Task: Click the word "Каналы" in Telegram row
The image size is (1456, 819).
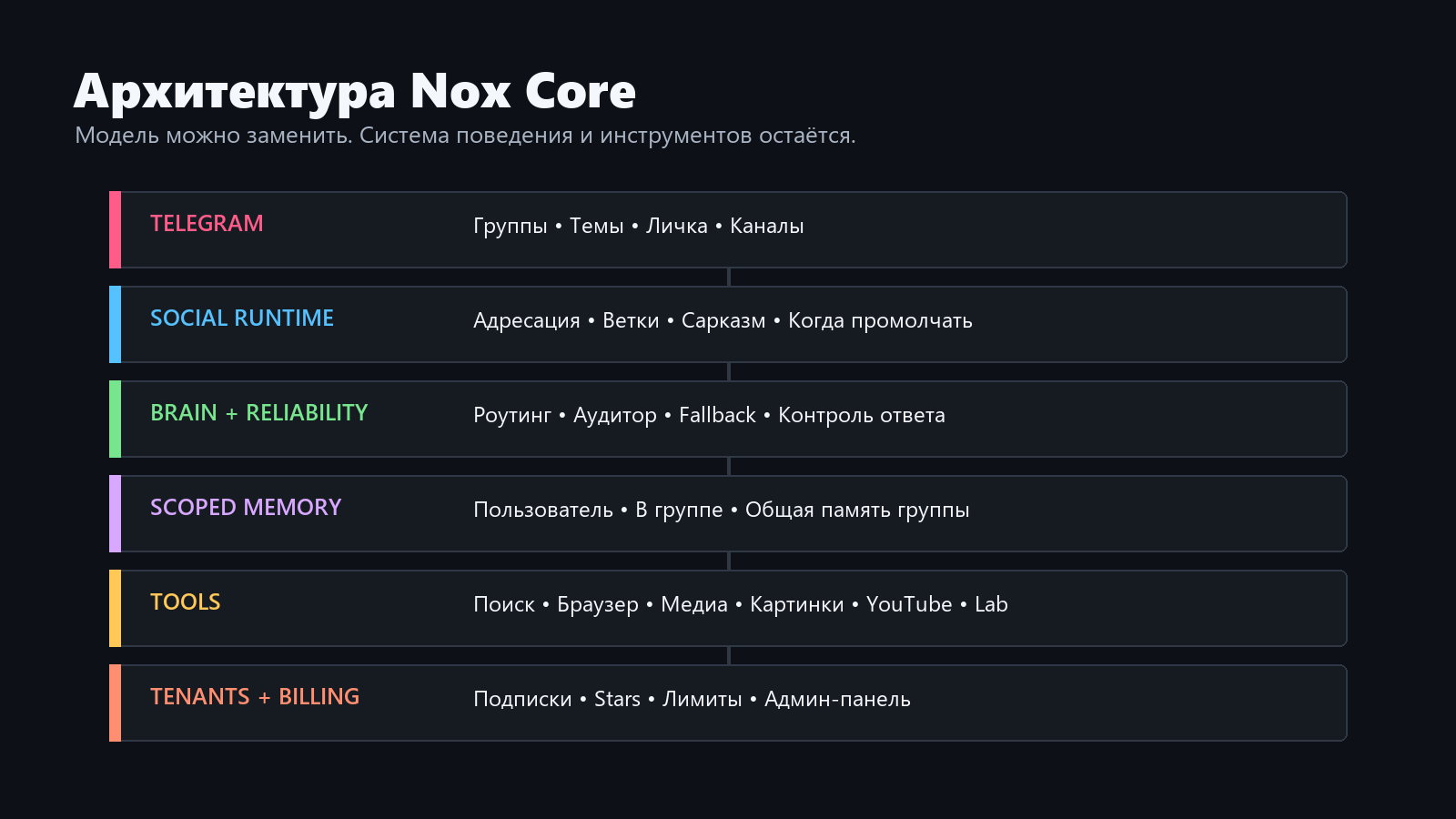Action: 767,226
